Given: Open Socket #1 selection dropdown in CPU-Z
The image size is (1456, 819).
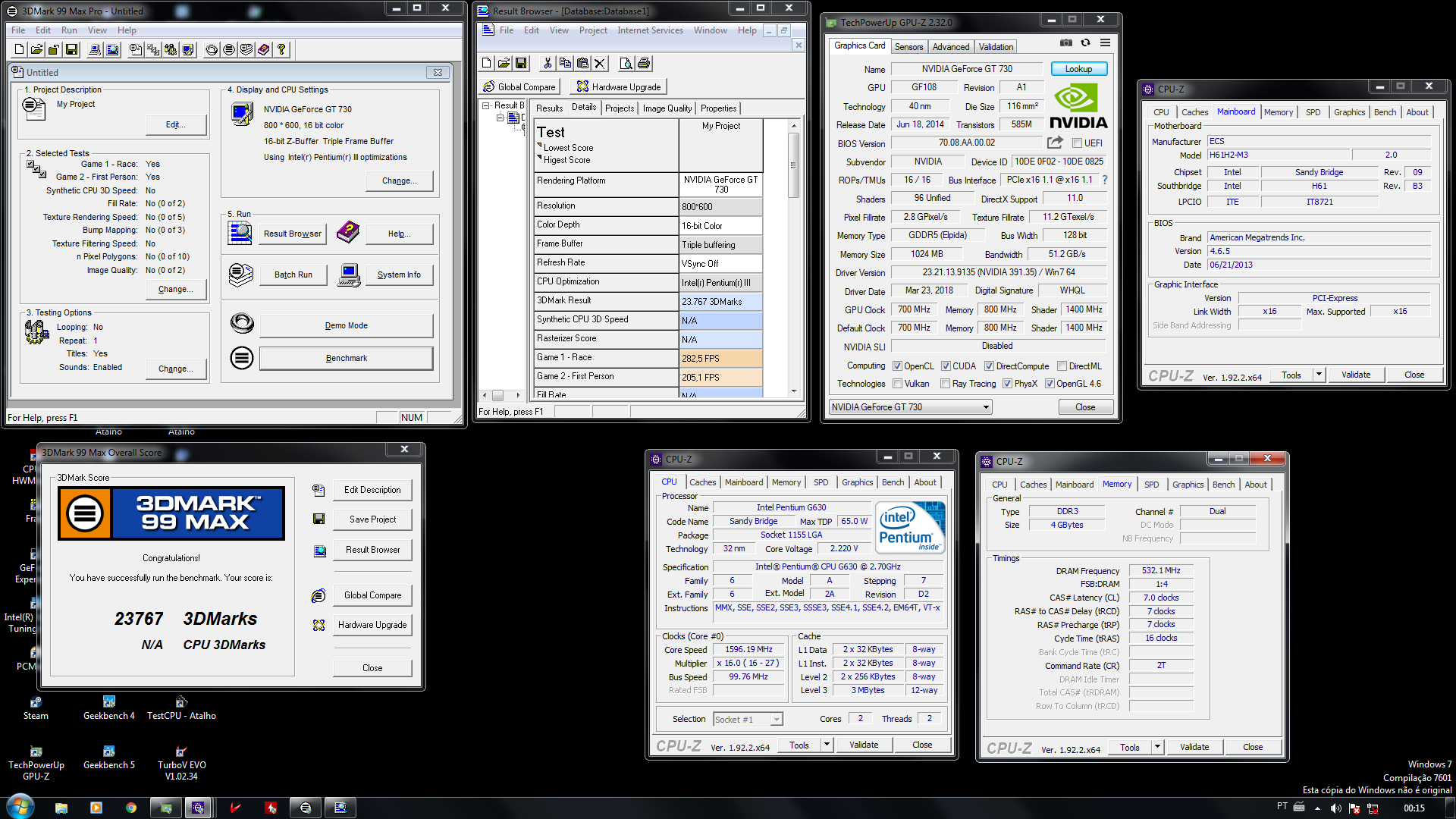Looking at the screenshot, I should 748,720.
